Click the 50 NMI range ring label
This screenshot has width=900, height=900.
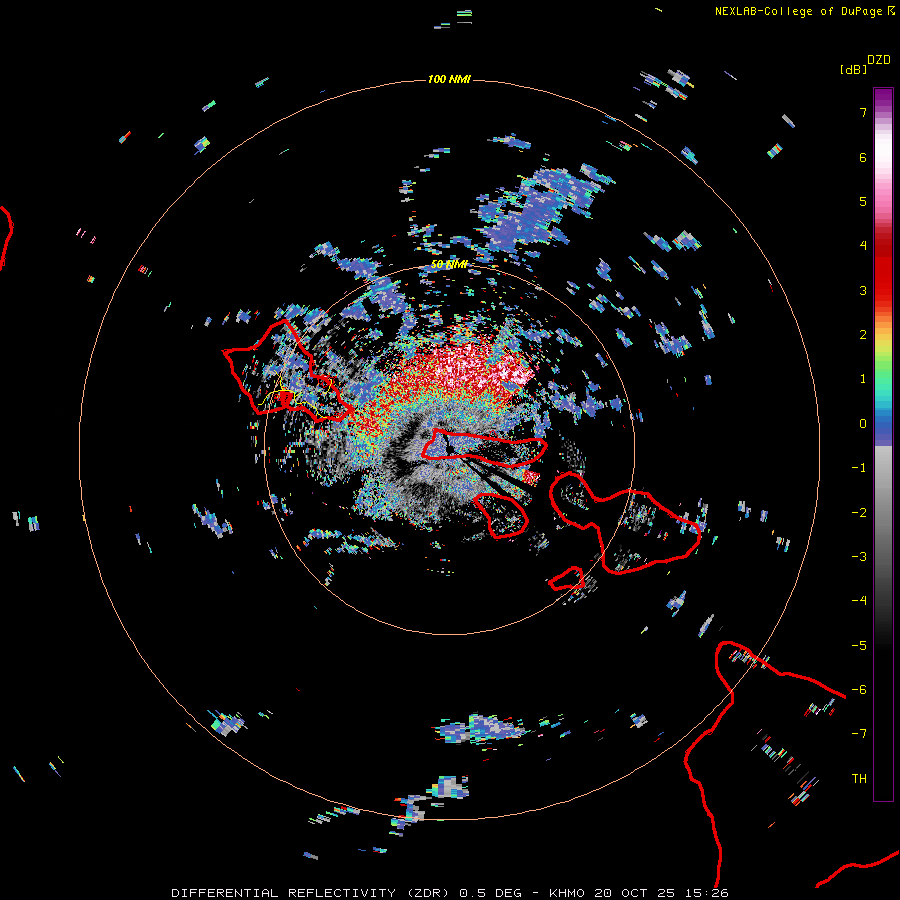tap(449, 265)
